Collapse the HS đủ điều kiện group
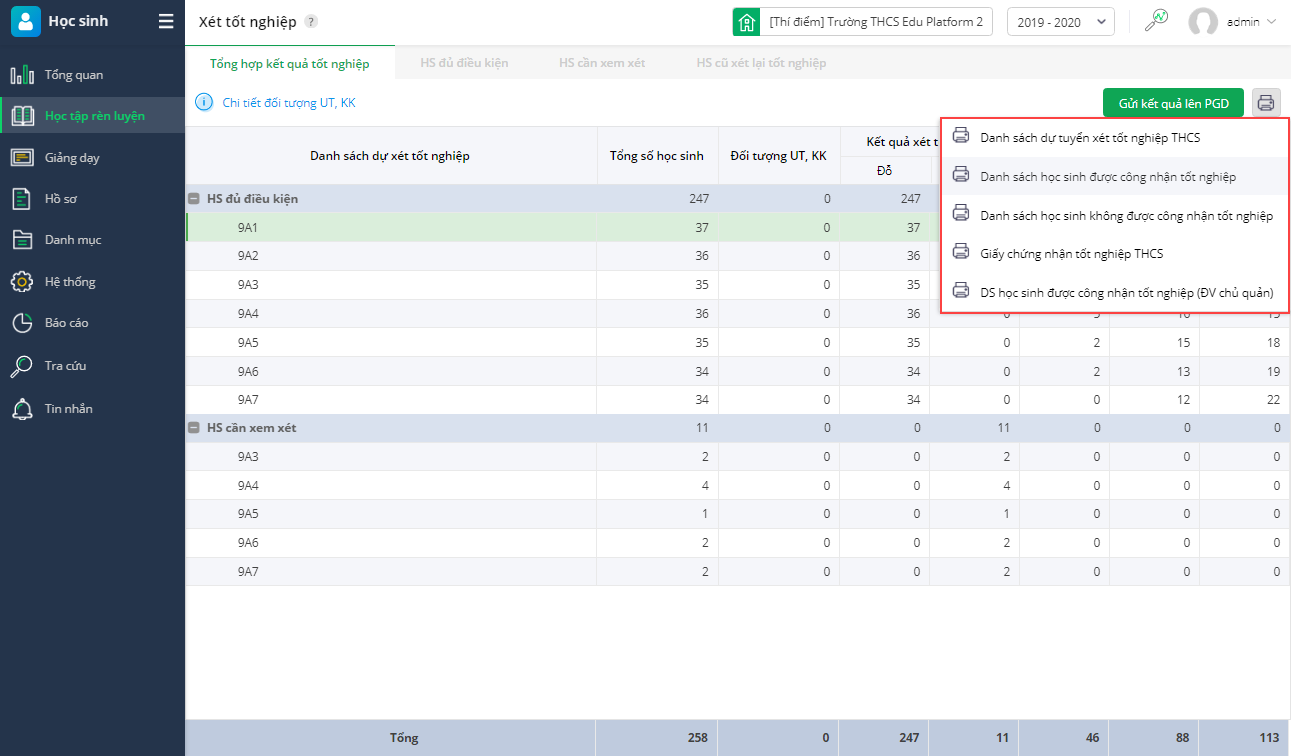1291x756 pixels. [193, 199]
